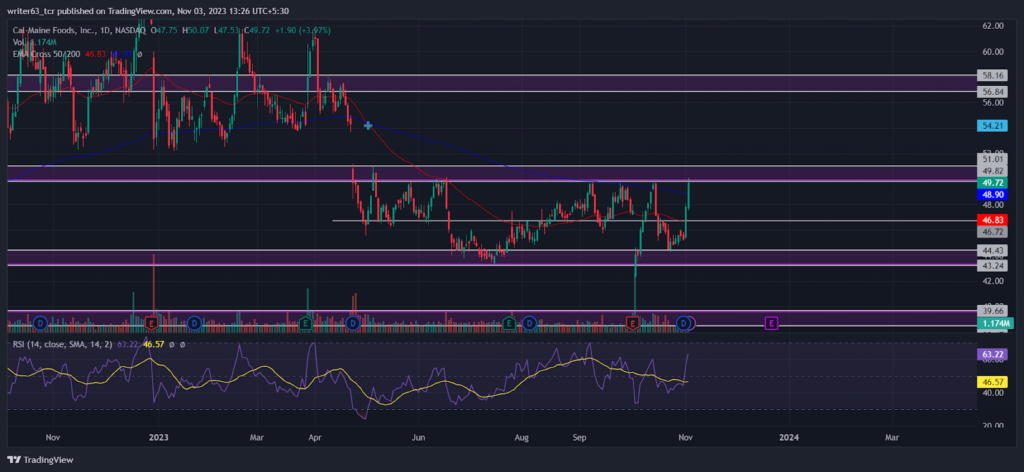This screenshot has height=472, width=1024.
Task: Click the green earnings marker in late July 2023
Action: pos(509,323)
